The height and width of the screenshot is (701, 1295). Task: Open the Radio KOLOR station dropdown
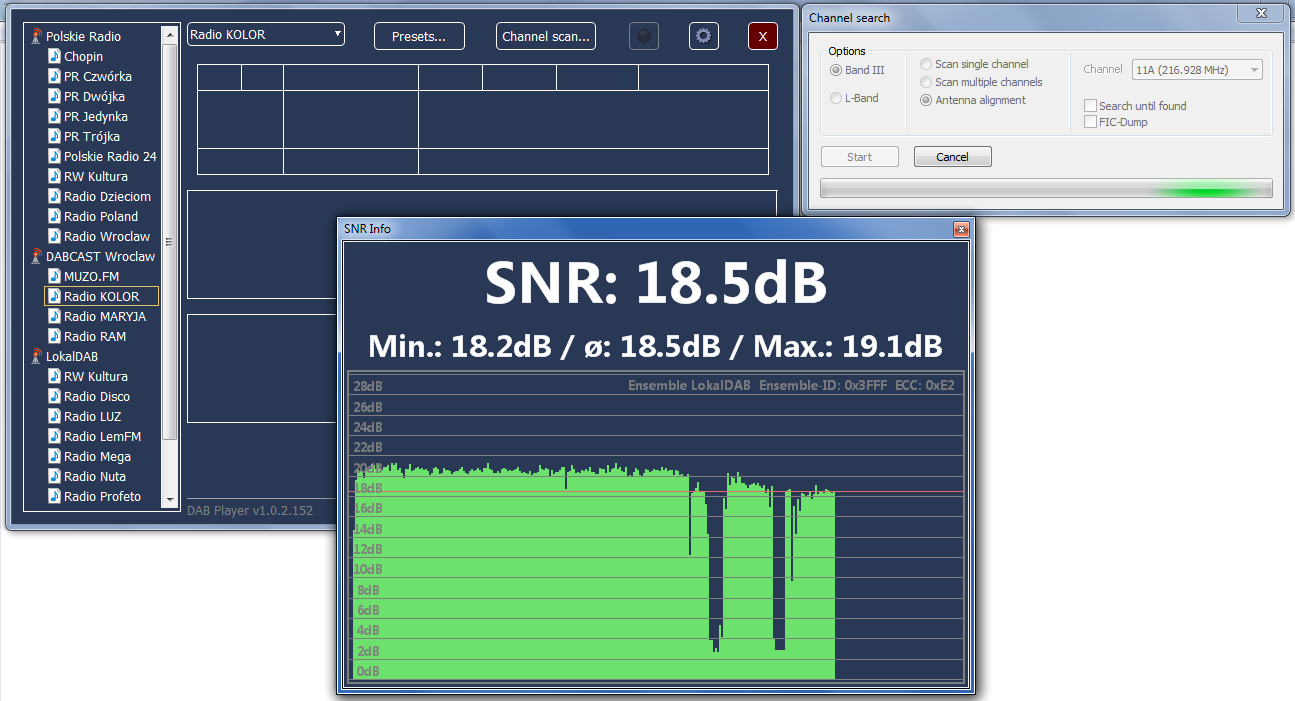pyautogui.click(x=266, y=35)
